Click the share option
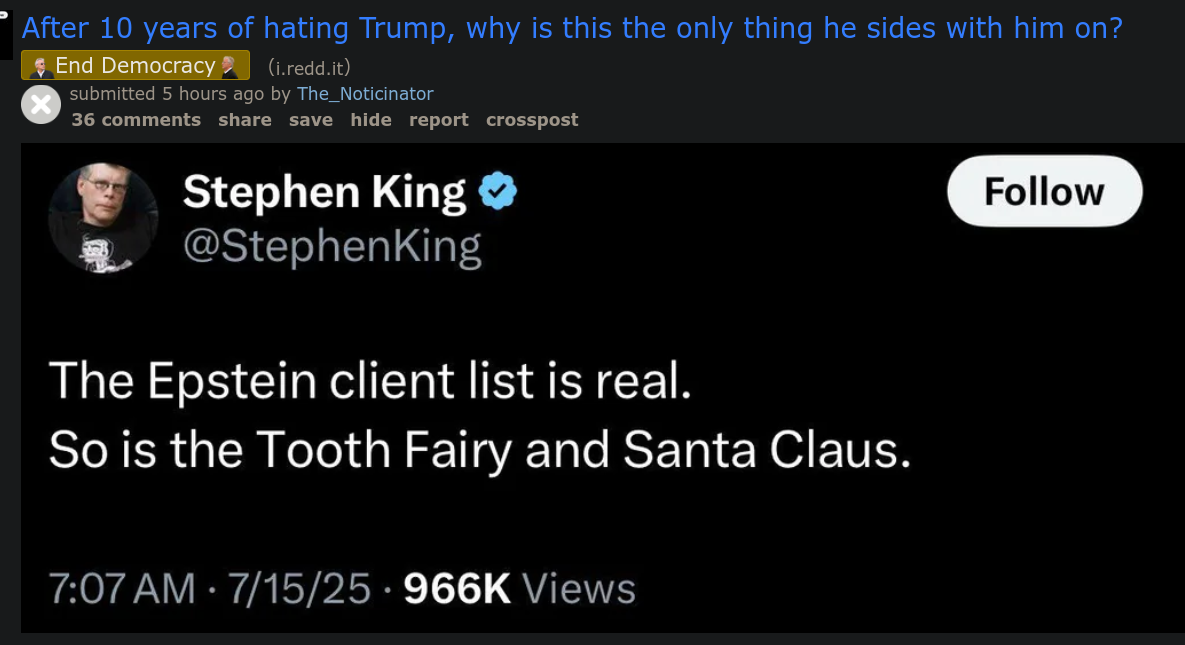This screenshot has height=645, width=1185. [245, 119]
